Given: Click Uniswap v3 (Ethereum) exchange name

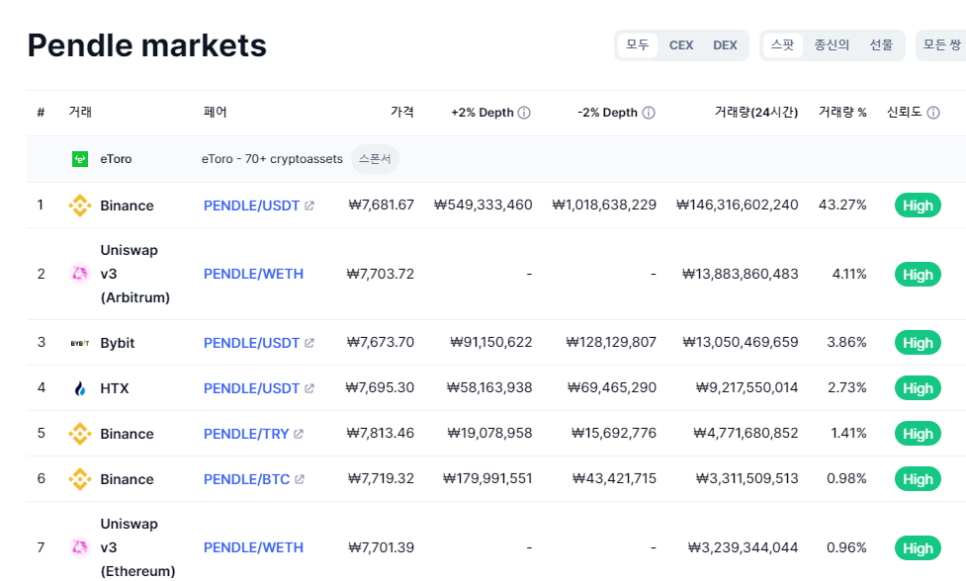Looking at the screenshot, I should pyautogui.click(x=137, y=547).
